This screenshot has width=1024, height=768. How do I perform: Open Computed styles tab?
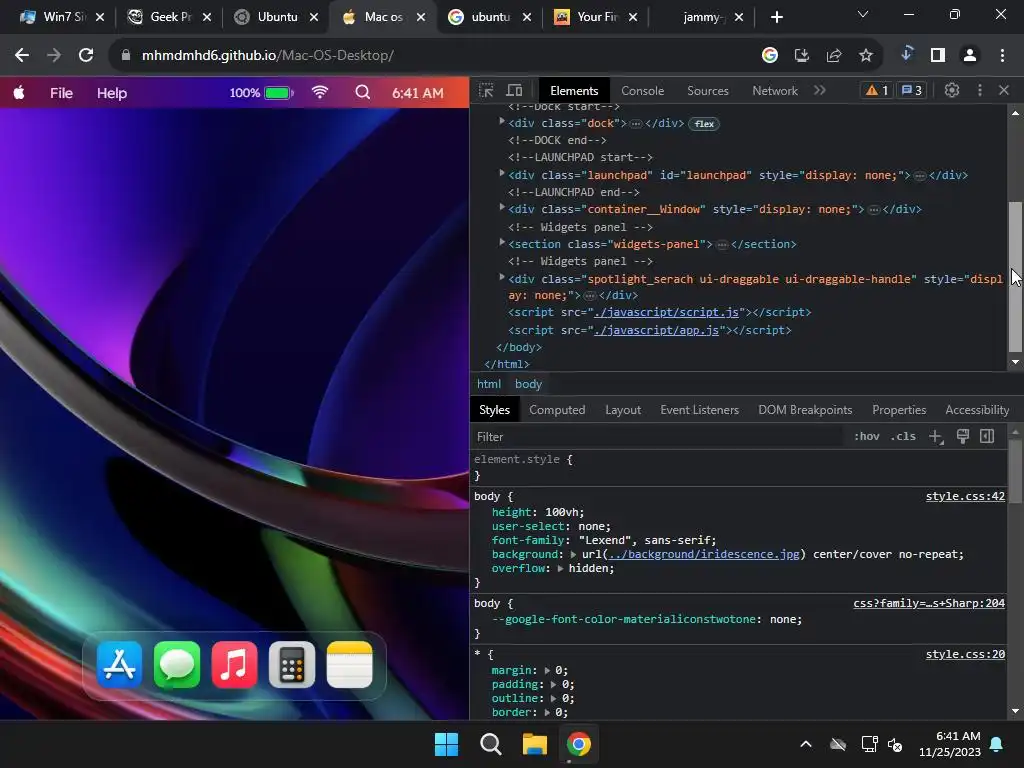[x=556, y=410]
